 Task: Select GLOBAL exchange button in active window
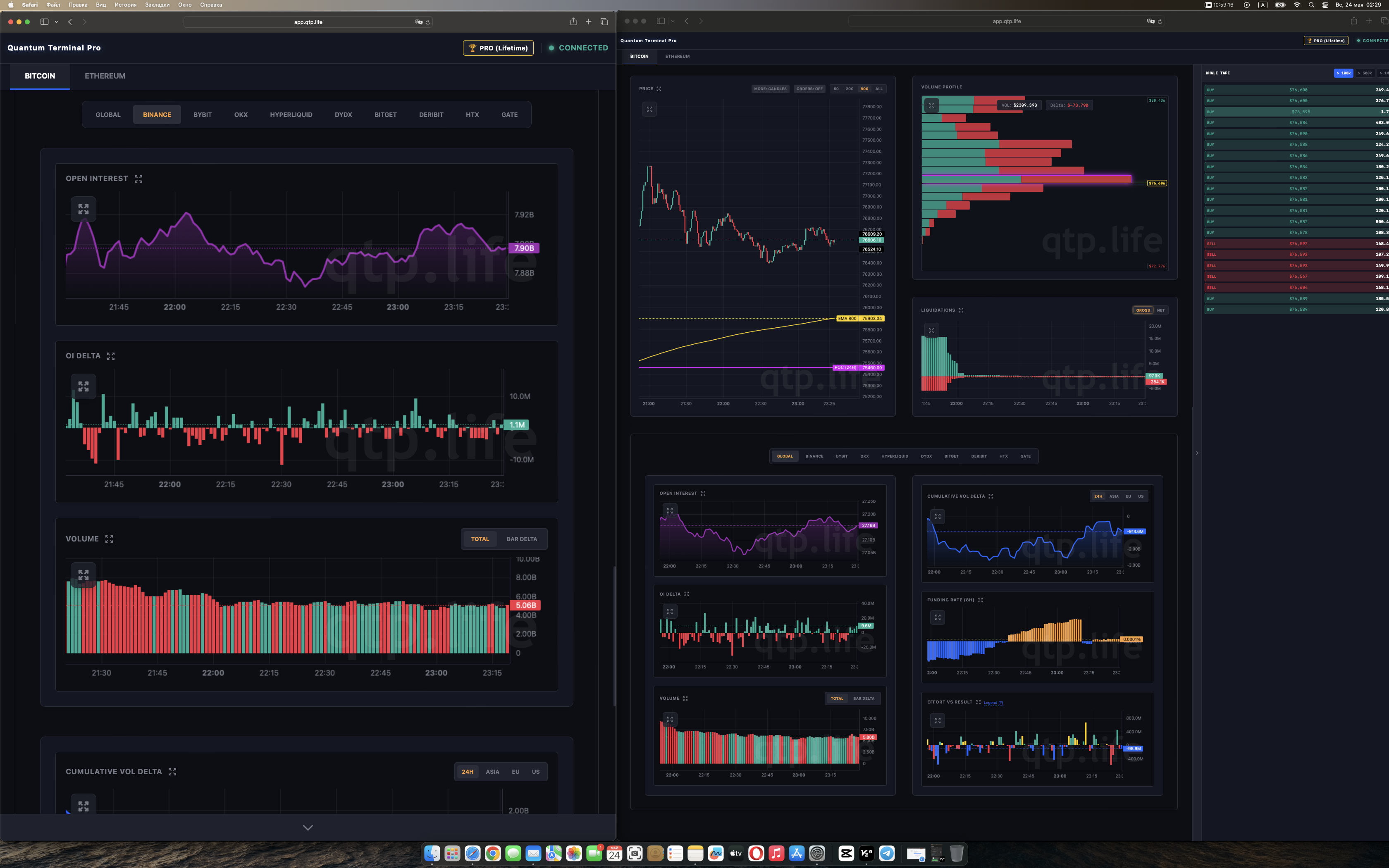click(x=108, y=115)
